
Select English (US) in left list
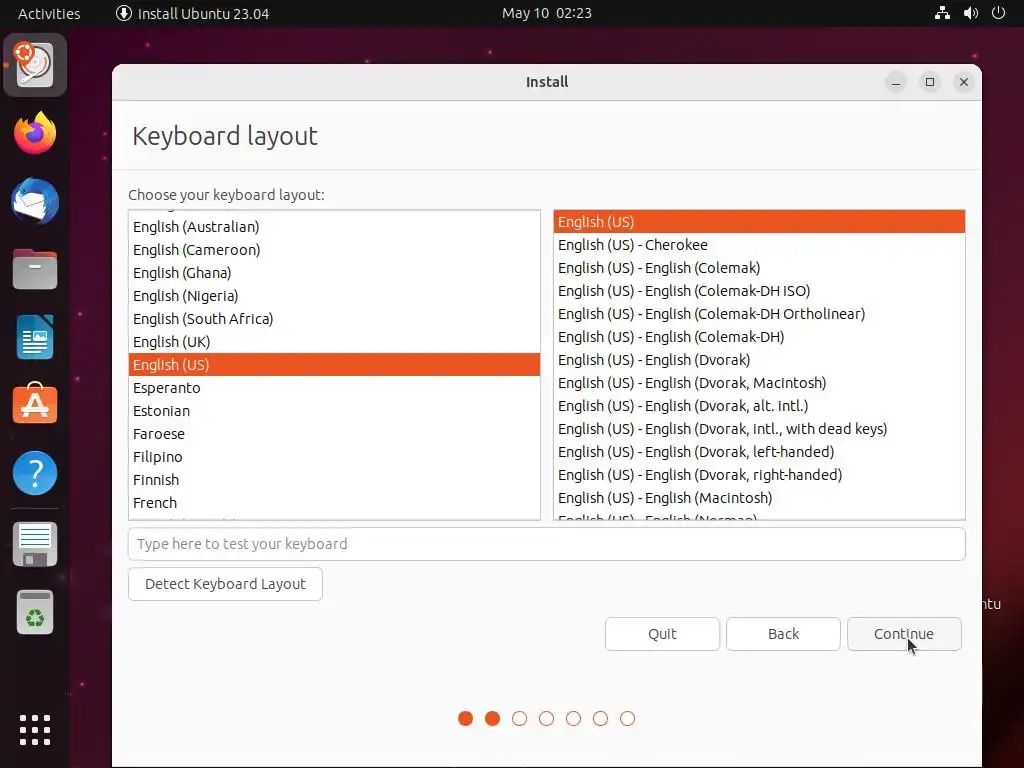(334, 364)
